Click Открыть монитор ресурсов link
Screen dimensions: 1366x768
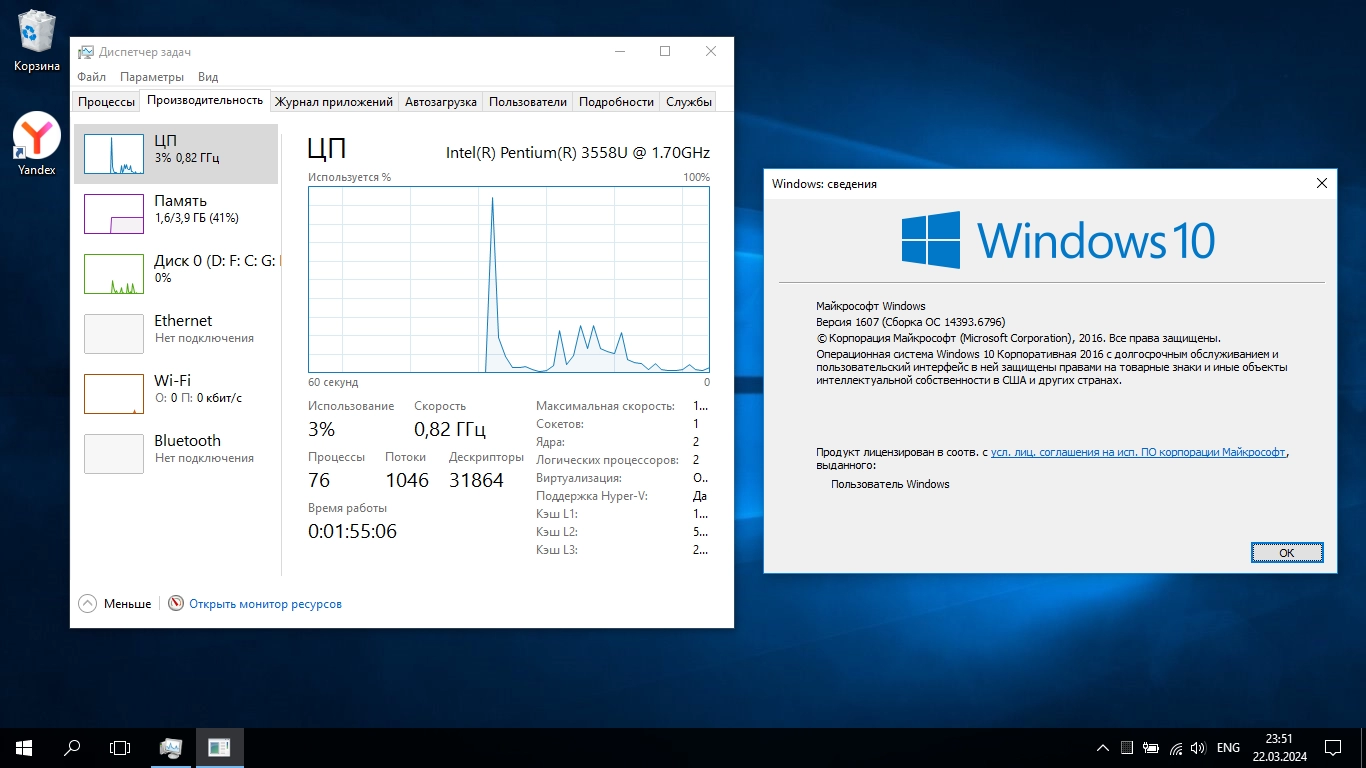(x=265, y=604)
